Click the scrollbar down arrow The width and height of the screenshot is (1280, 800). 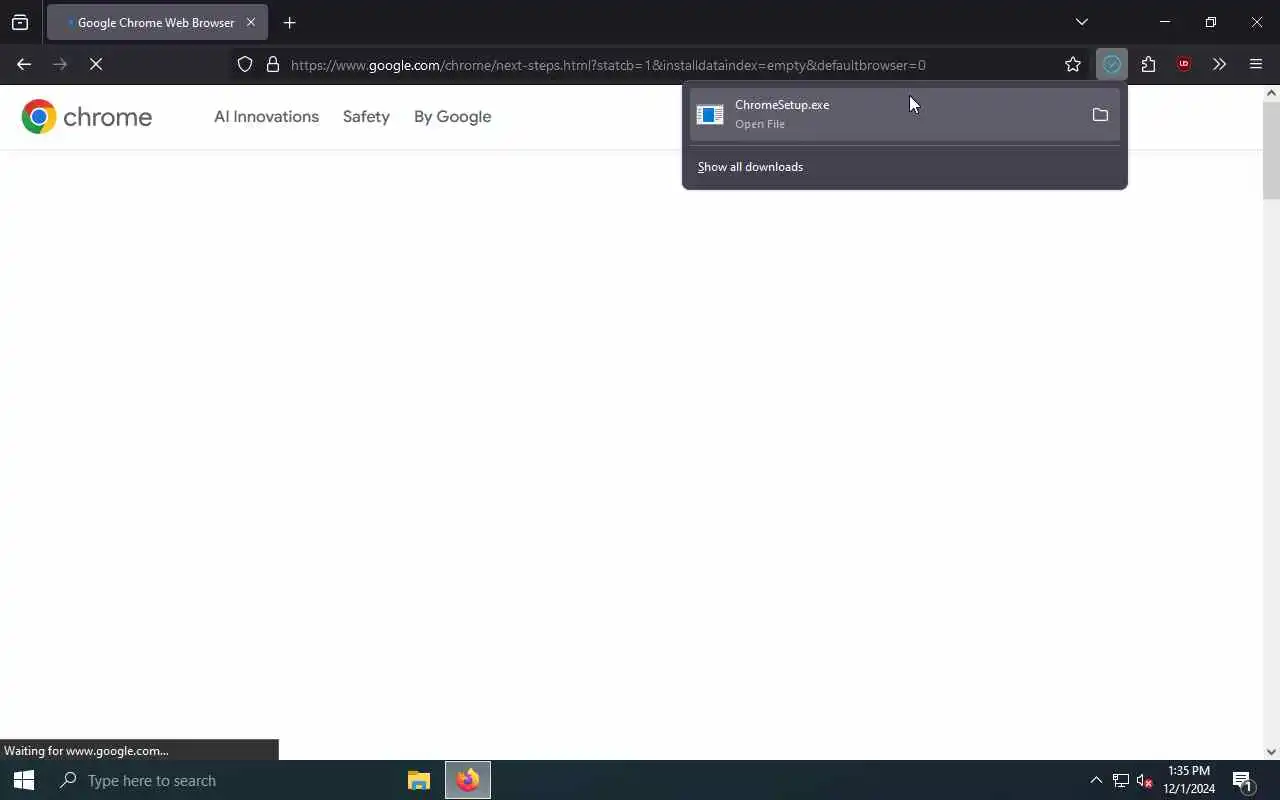coord(1271,752)
